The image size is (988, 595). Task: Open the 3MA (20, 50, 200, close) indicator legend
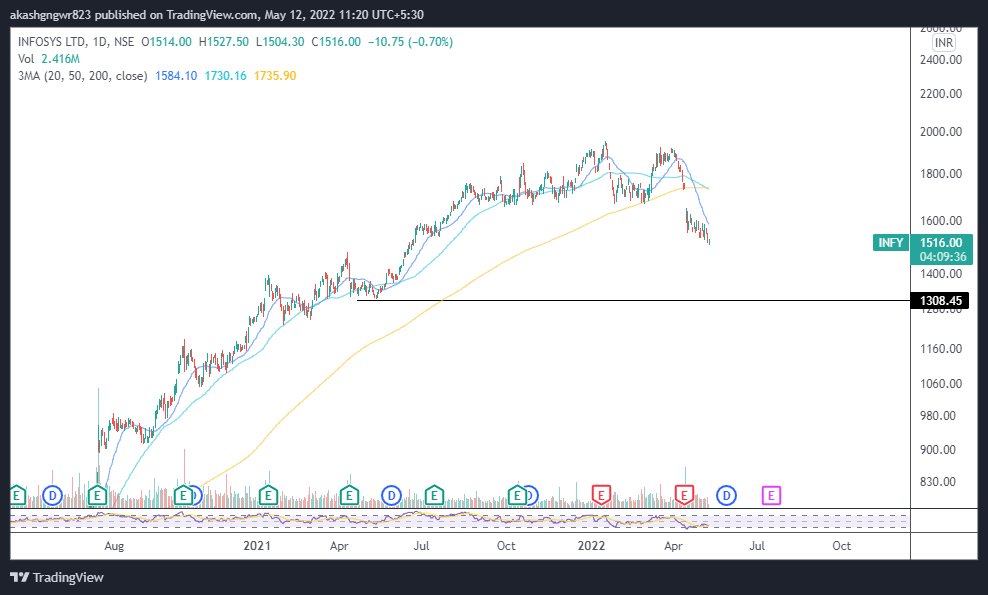pos(83,76)
